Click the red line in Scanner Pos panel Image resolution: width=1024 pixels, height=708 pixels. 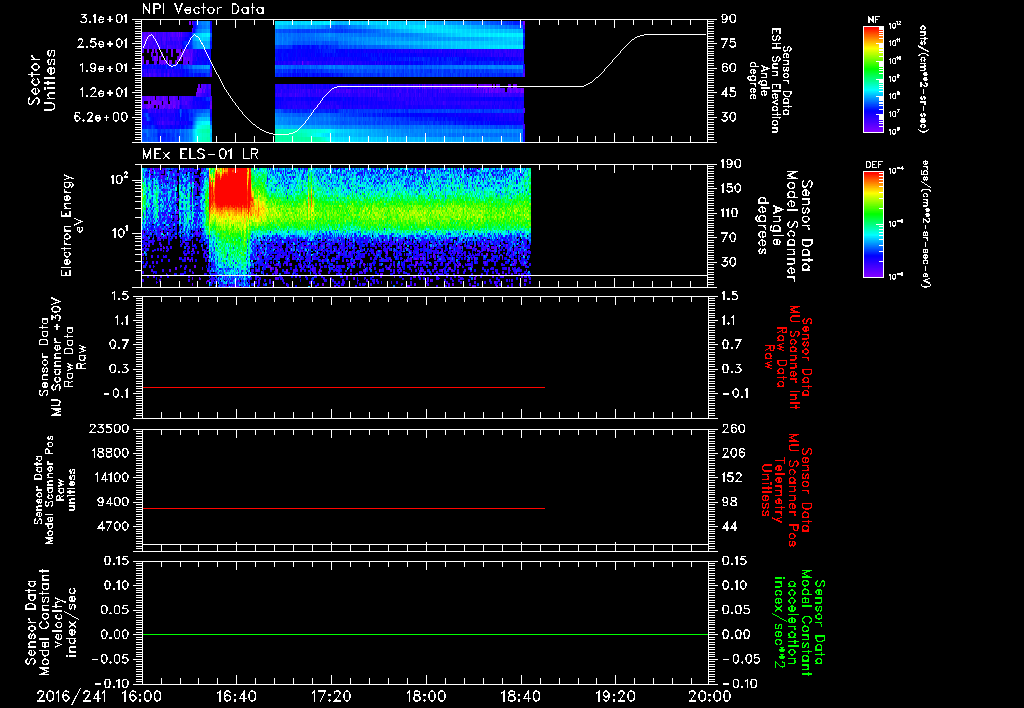pos(343,508)
